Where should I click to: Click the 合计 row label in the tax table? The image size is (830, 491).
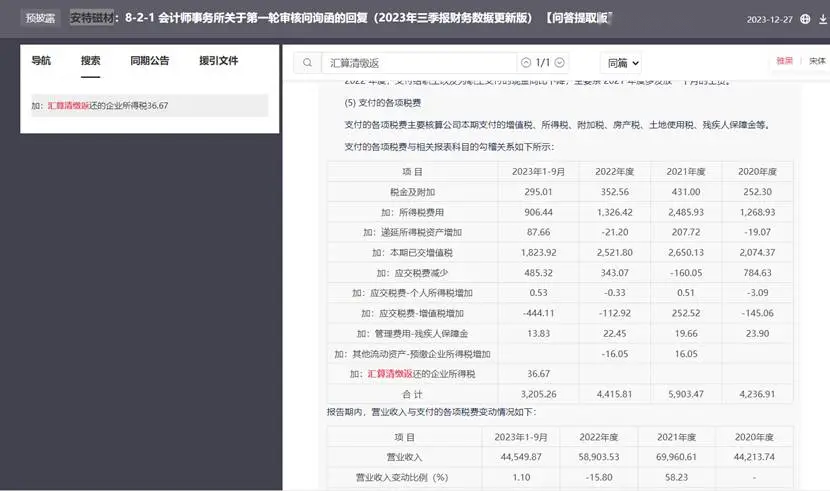click(412, 395)
